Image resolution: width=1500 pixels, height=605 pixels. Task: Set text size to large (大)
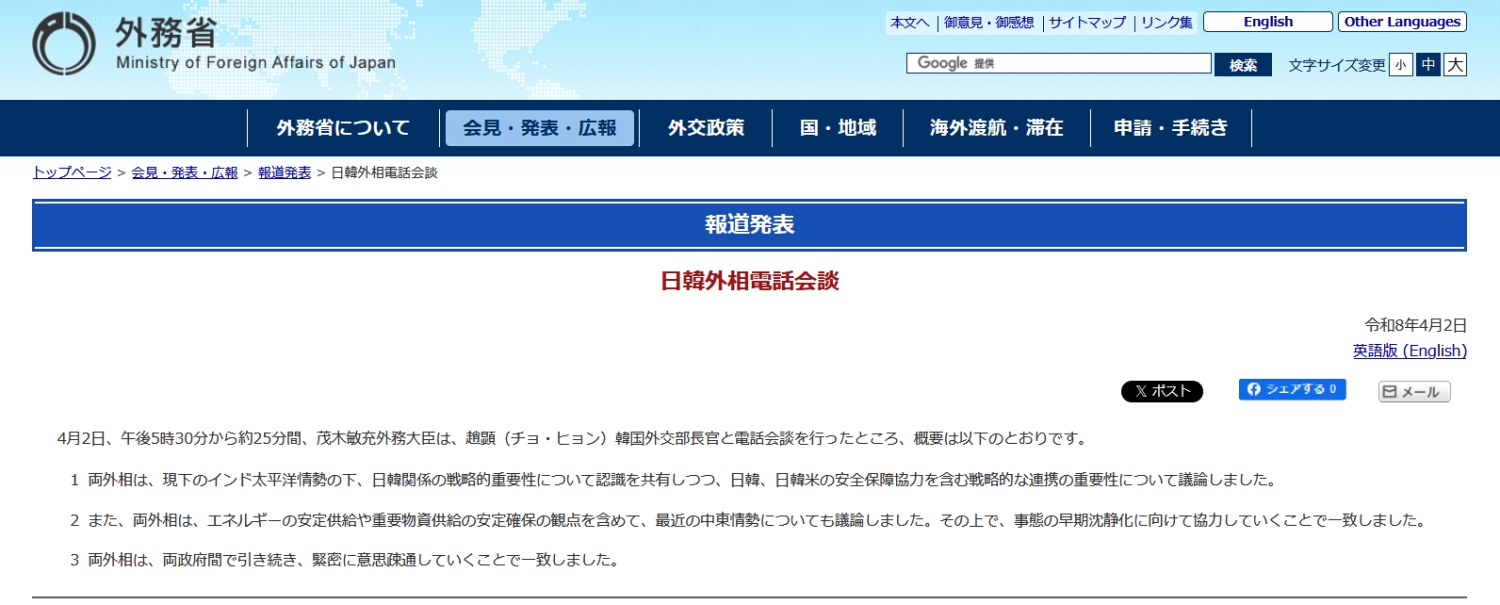pyautogui.click(x=1455, y=65)
